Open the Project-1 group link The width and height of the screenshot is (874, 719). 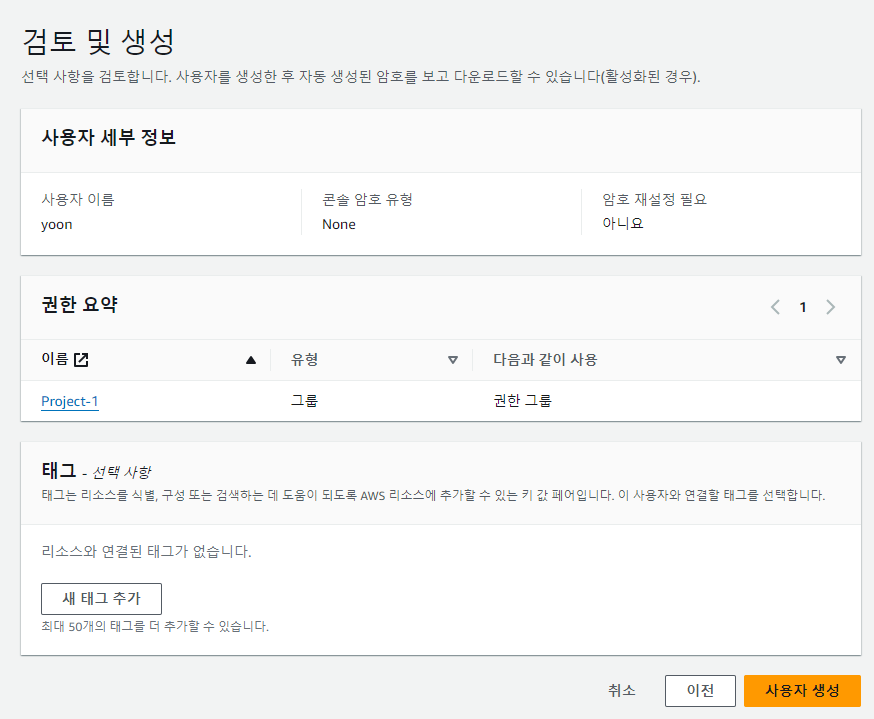[70, 401]
